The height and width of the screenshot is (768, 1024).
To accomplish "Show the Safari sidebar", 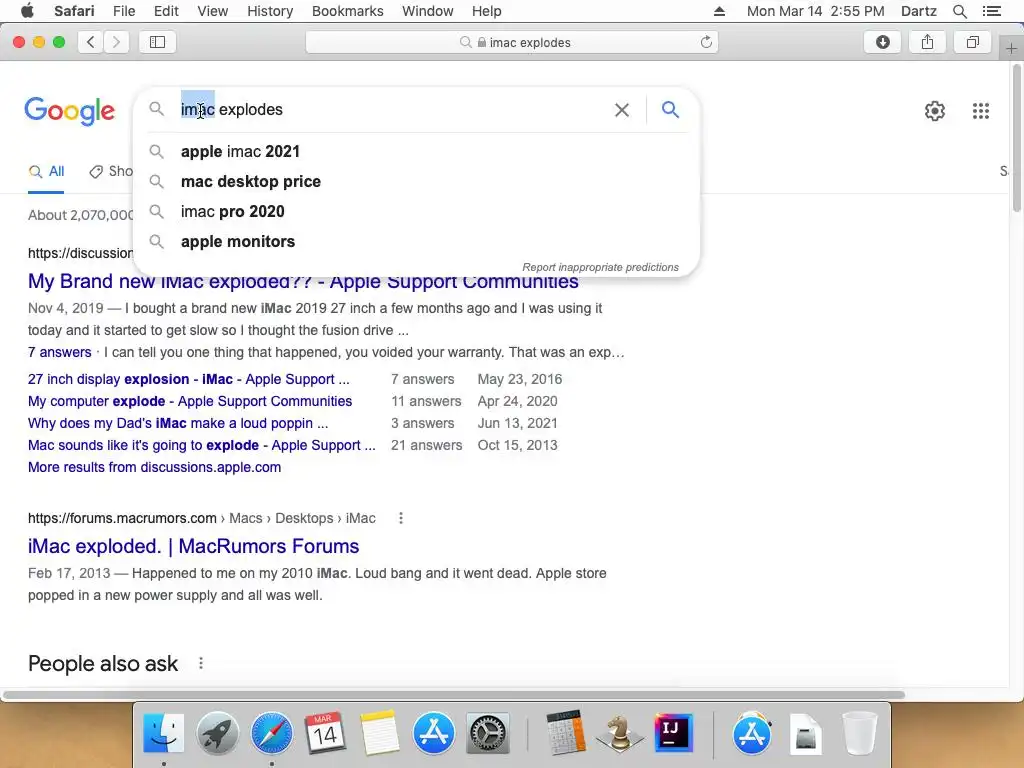I will pyautogui.click(x=157, y=42).
